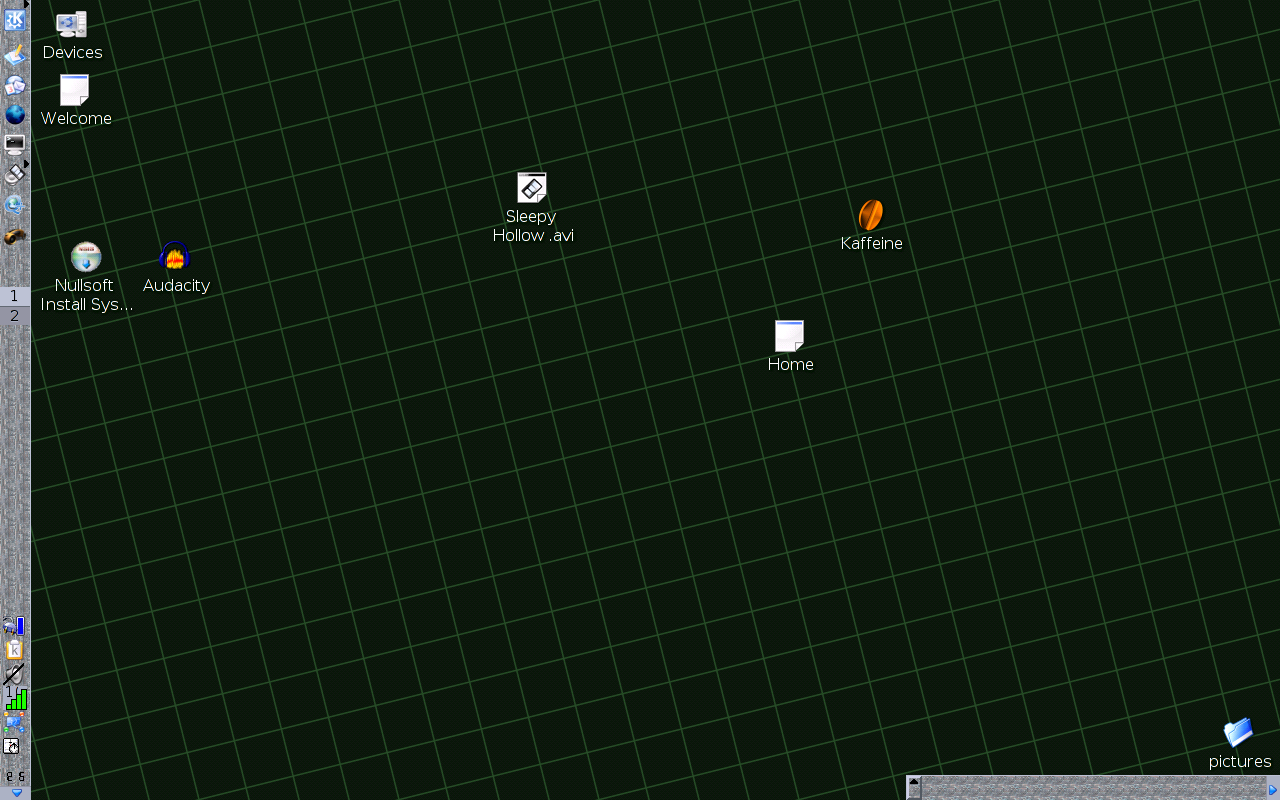Open the blue globe web browser launcher
Viewport: 1280px width, 800px height.
[15, 114]
